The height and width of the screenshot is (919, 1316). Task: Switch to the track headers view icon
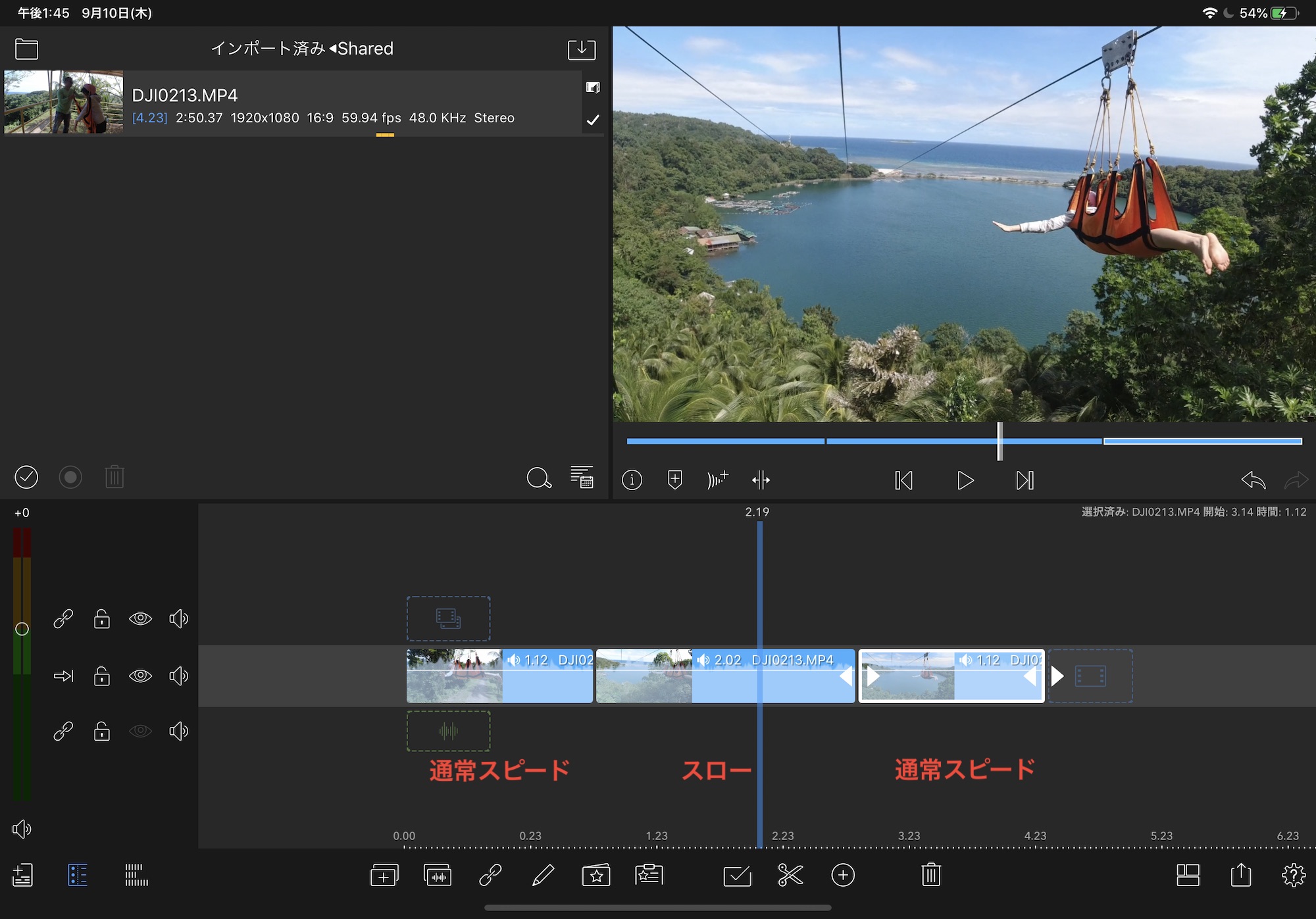[x=78, y=876]
